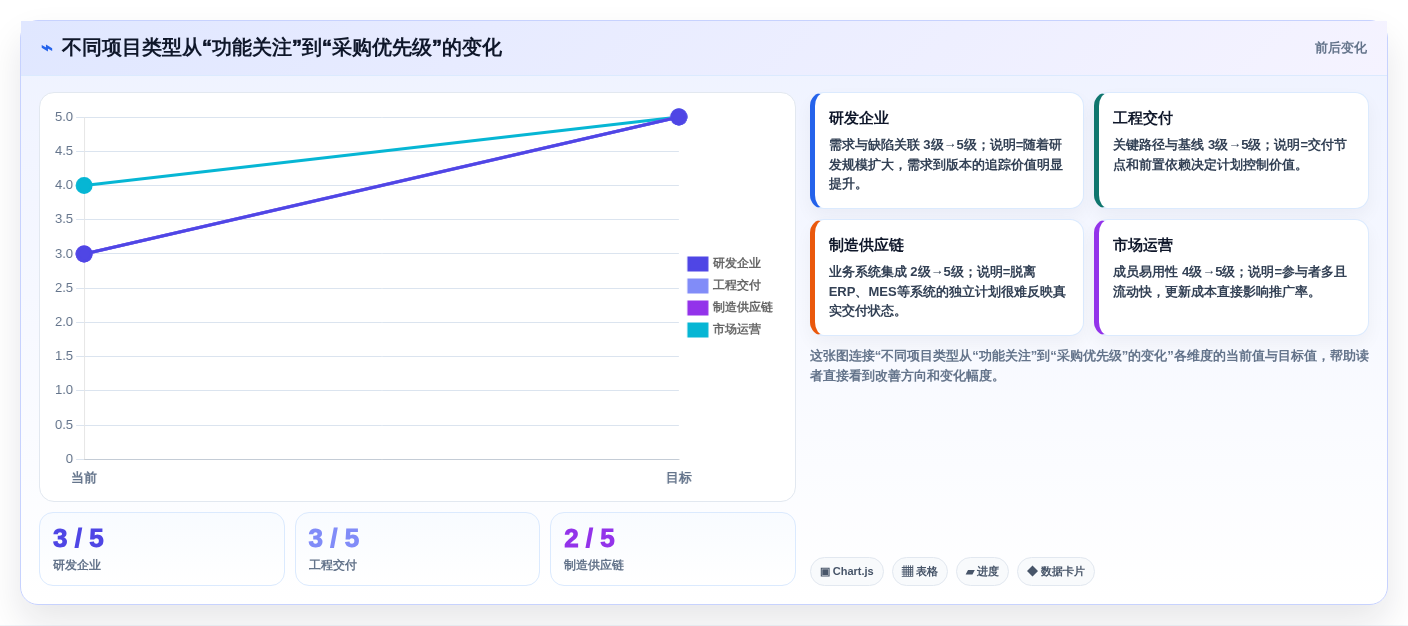Click the 数据卡片 tag chip
This screenshot has width=1408, height=626.
tap(1056, 572)
